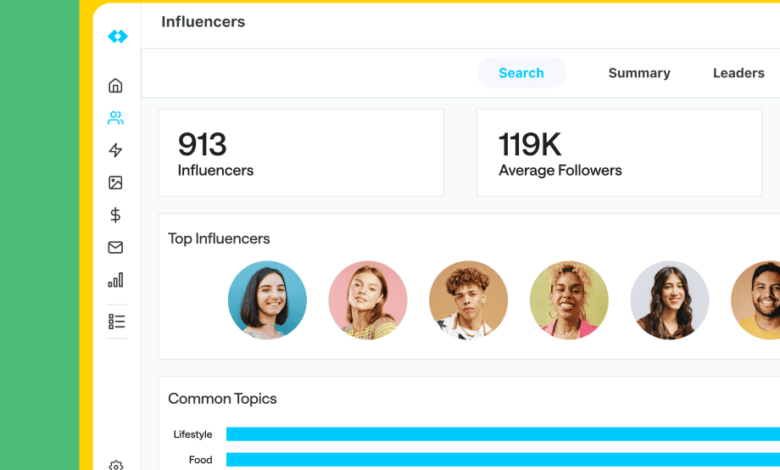
Task: Open the envelope messages icon
Action: click(x=115, y=247)
